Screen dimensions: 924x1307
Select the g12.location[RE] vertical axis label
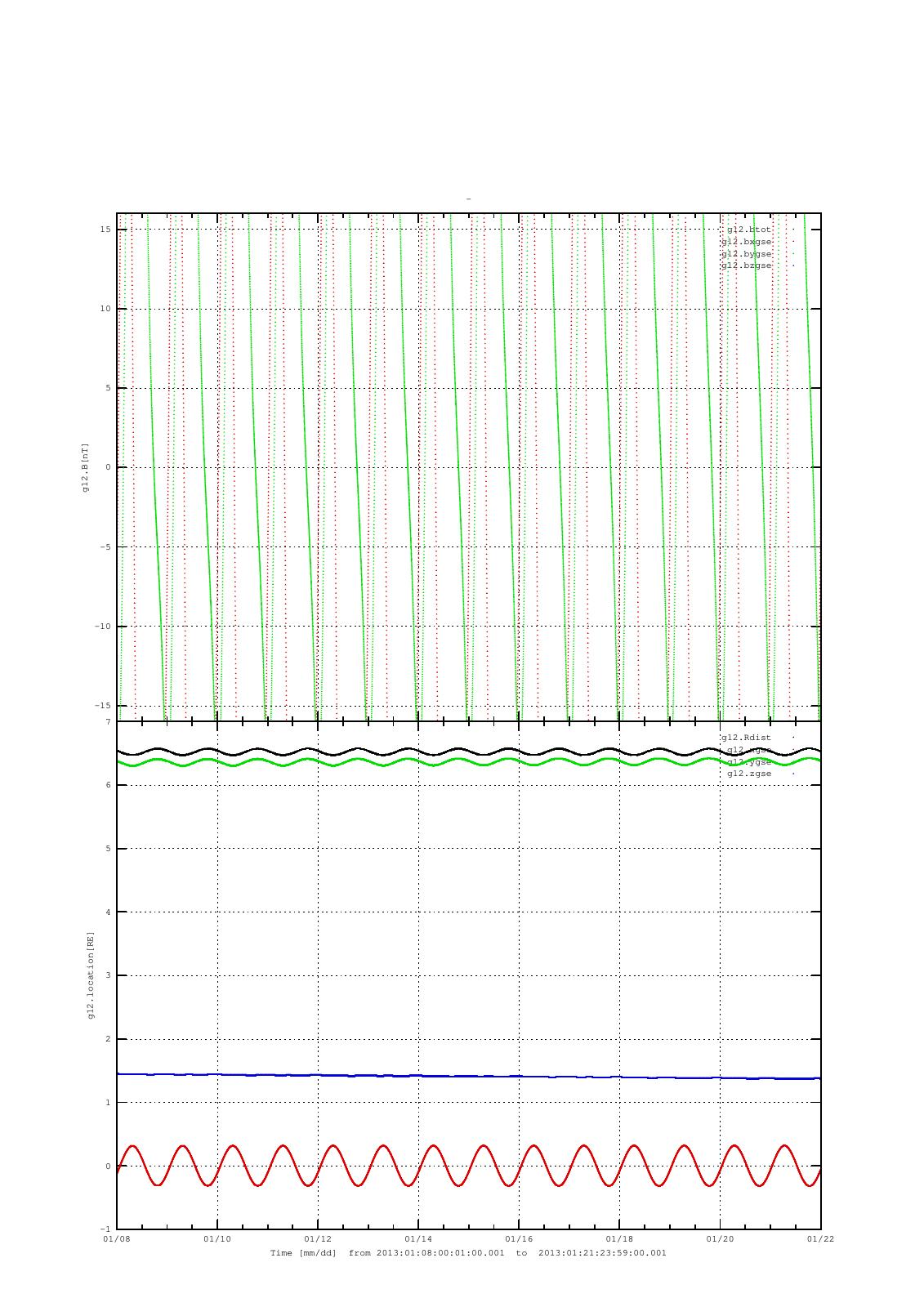91,975
